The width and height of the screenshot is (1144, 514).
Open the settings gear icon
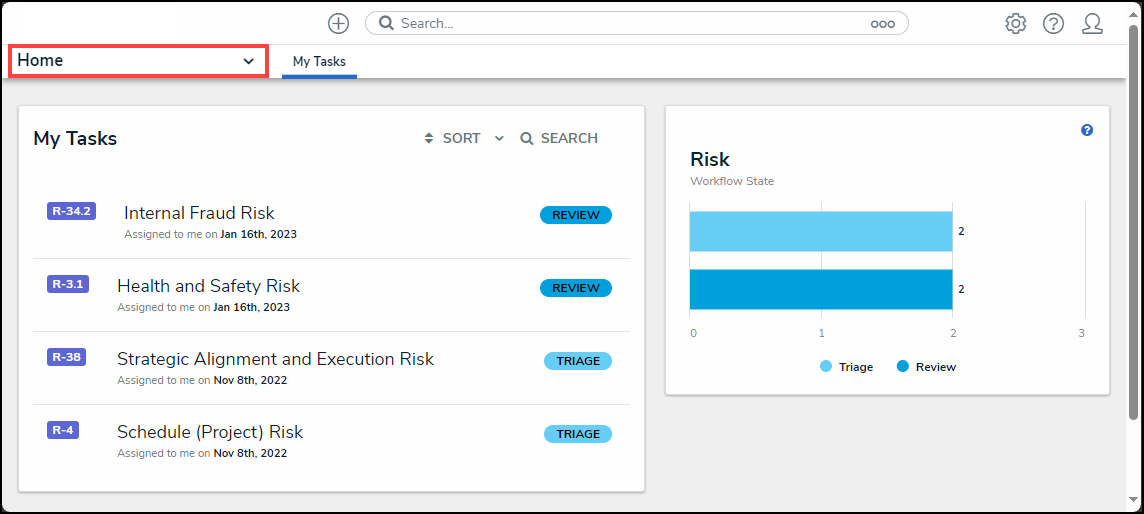(1016, 23)
